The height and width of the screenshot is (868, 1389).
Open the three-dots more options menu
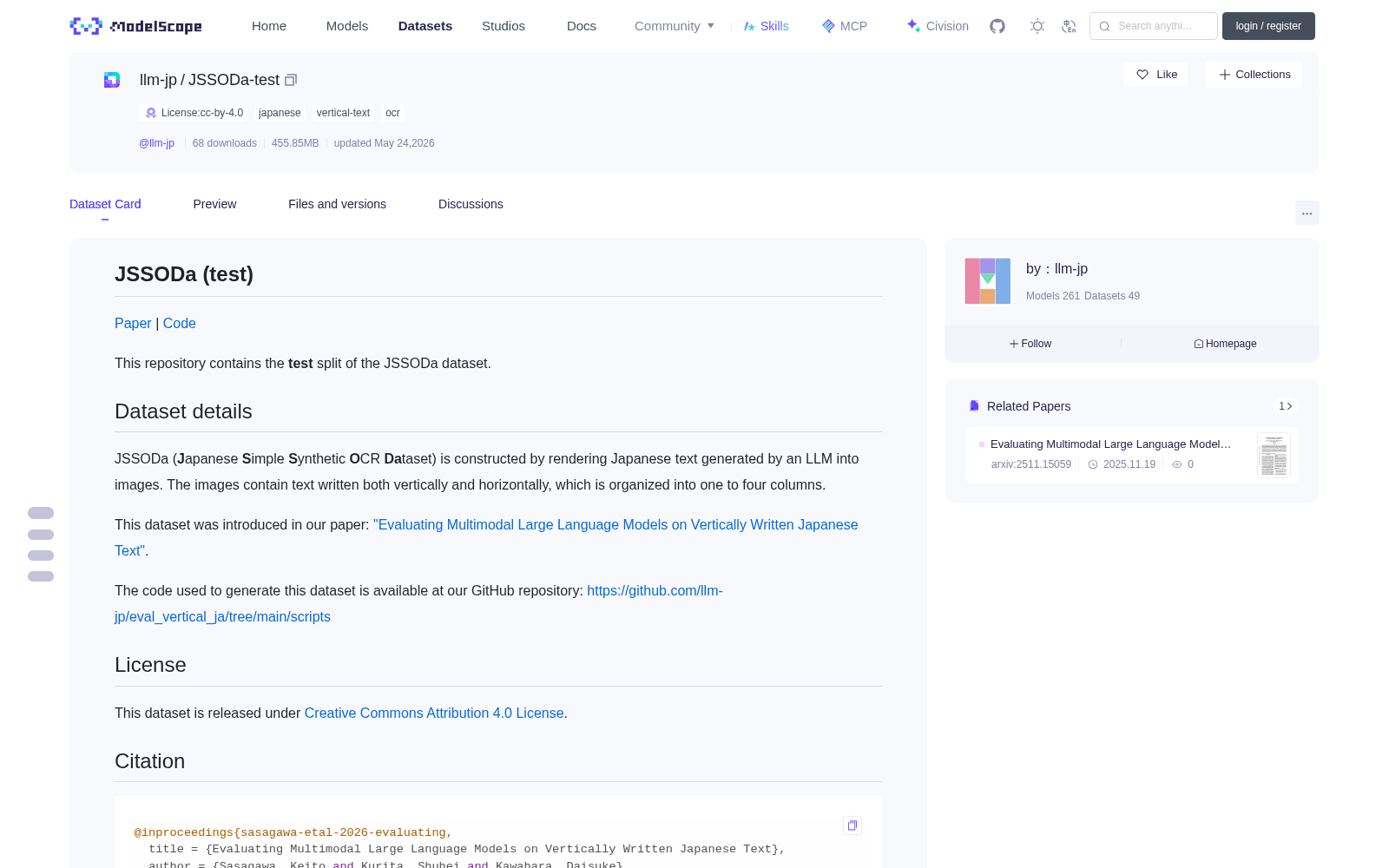coord(1307,213)
